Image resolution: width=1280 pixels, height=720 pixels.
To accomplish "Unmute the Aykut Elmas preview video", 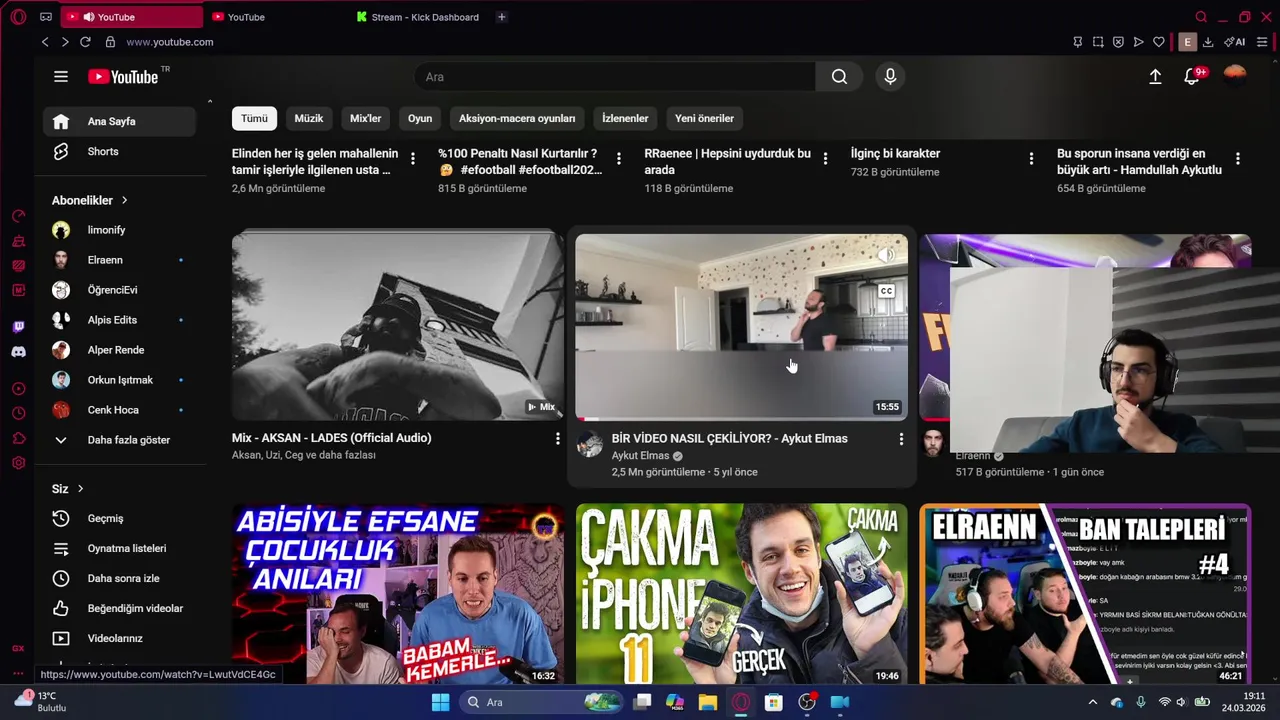I will click(x=886, y=256).
